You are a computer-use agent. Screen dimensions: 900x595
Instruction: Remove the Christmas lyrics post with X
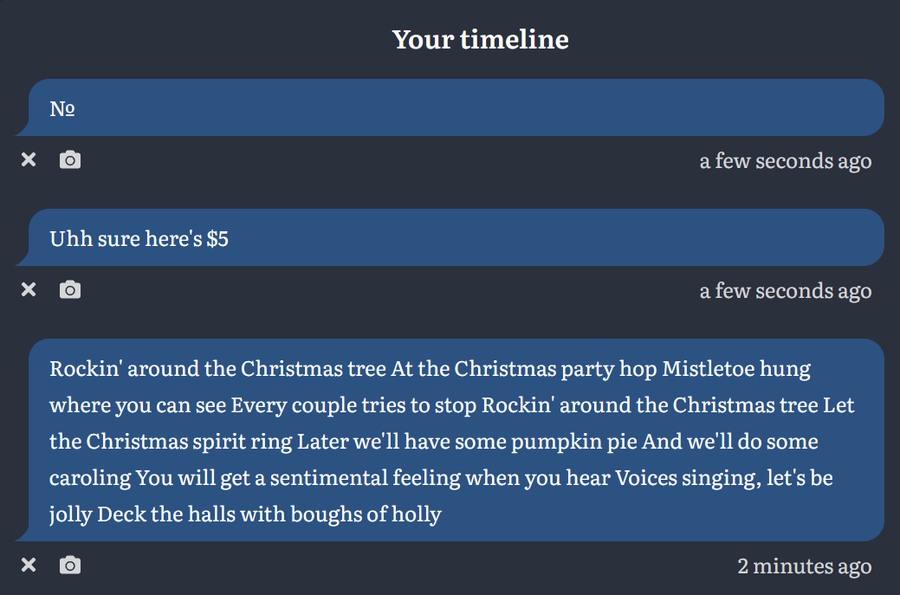29,566
